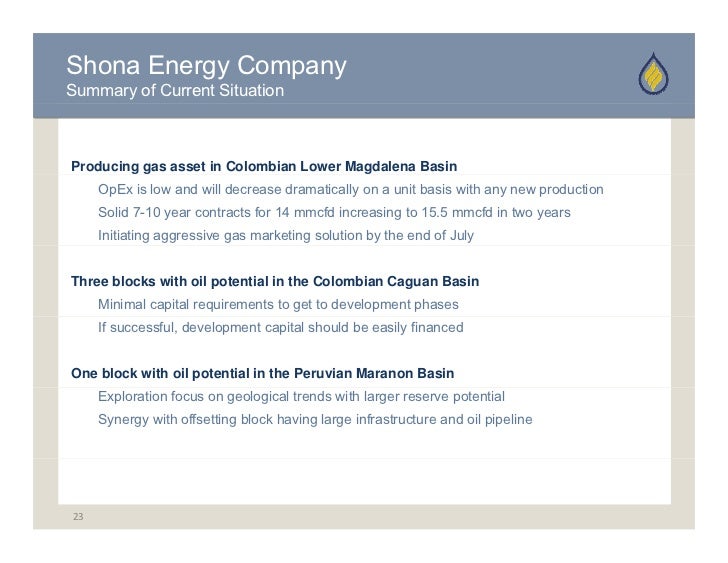Click the Three blocks with oil potential heading
728x563 pixels.
[x=275, y=281]
